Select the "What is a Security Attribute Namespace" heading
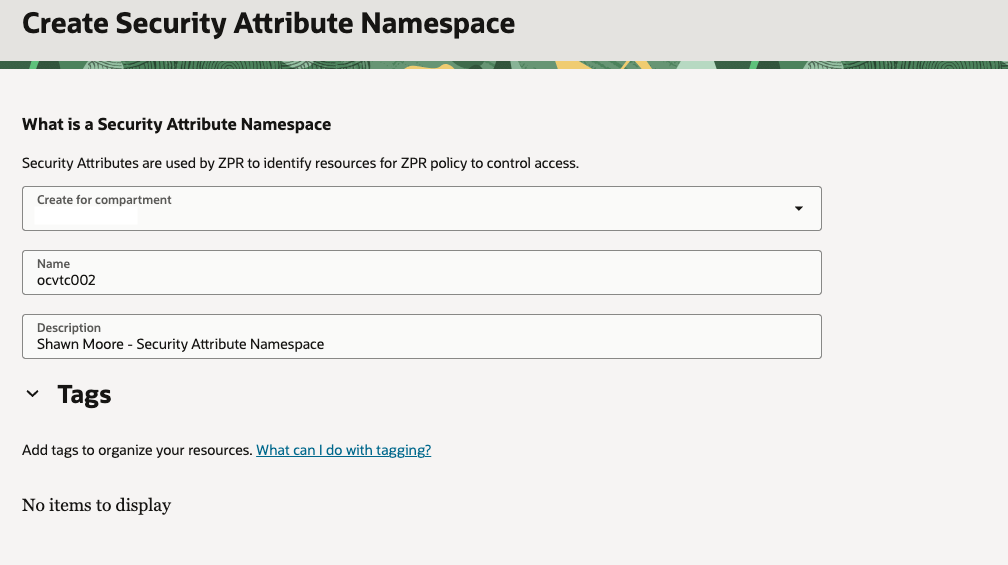 click(x=176, y=125)
